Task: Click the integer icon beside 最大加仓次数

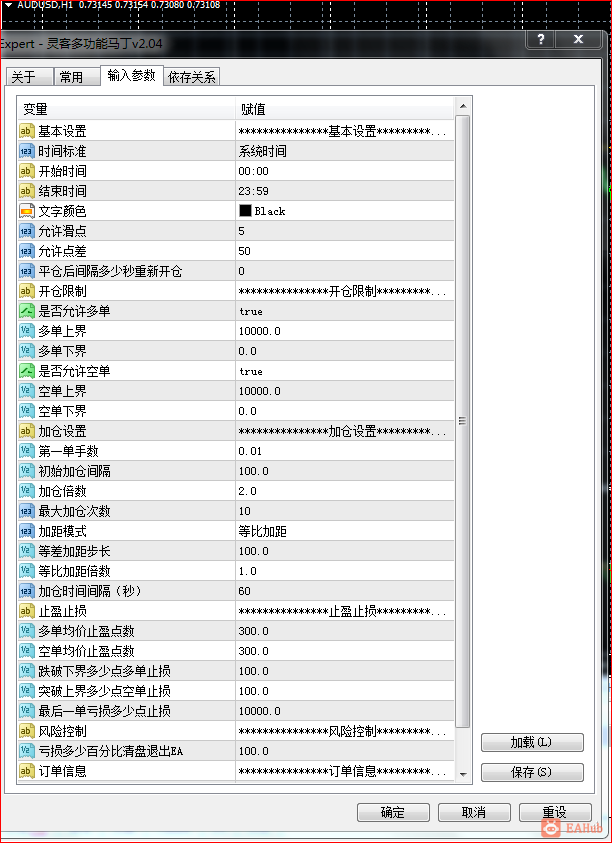Action: click(26, 511)
